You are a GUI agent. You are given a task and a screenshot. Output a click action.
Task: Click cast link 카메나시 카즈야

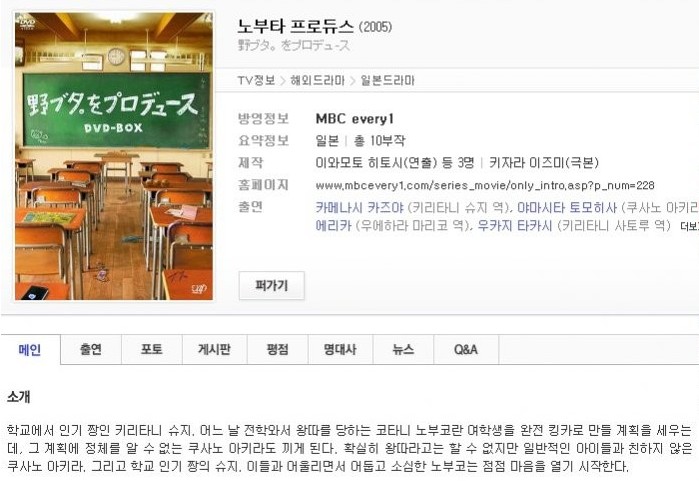[x=359, y=207]
